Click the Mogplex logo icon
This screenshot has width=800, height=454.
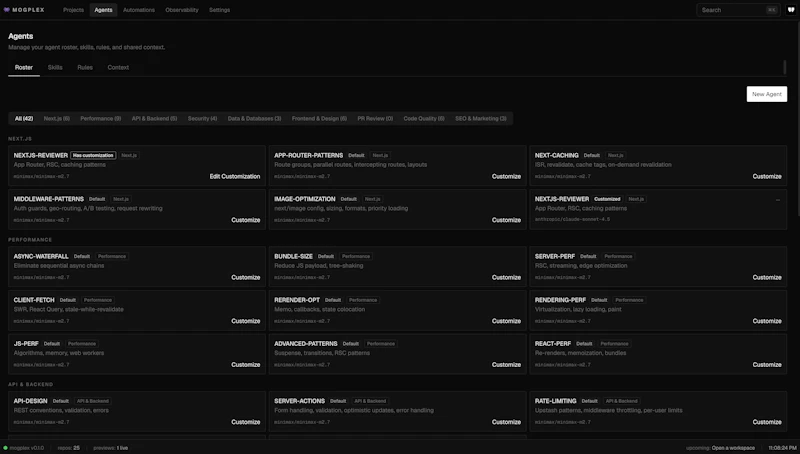pos(7,10)
